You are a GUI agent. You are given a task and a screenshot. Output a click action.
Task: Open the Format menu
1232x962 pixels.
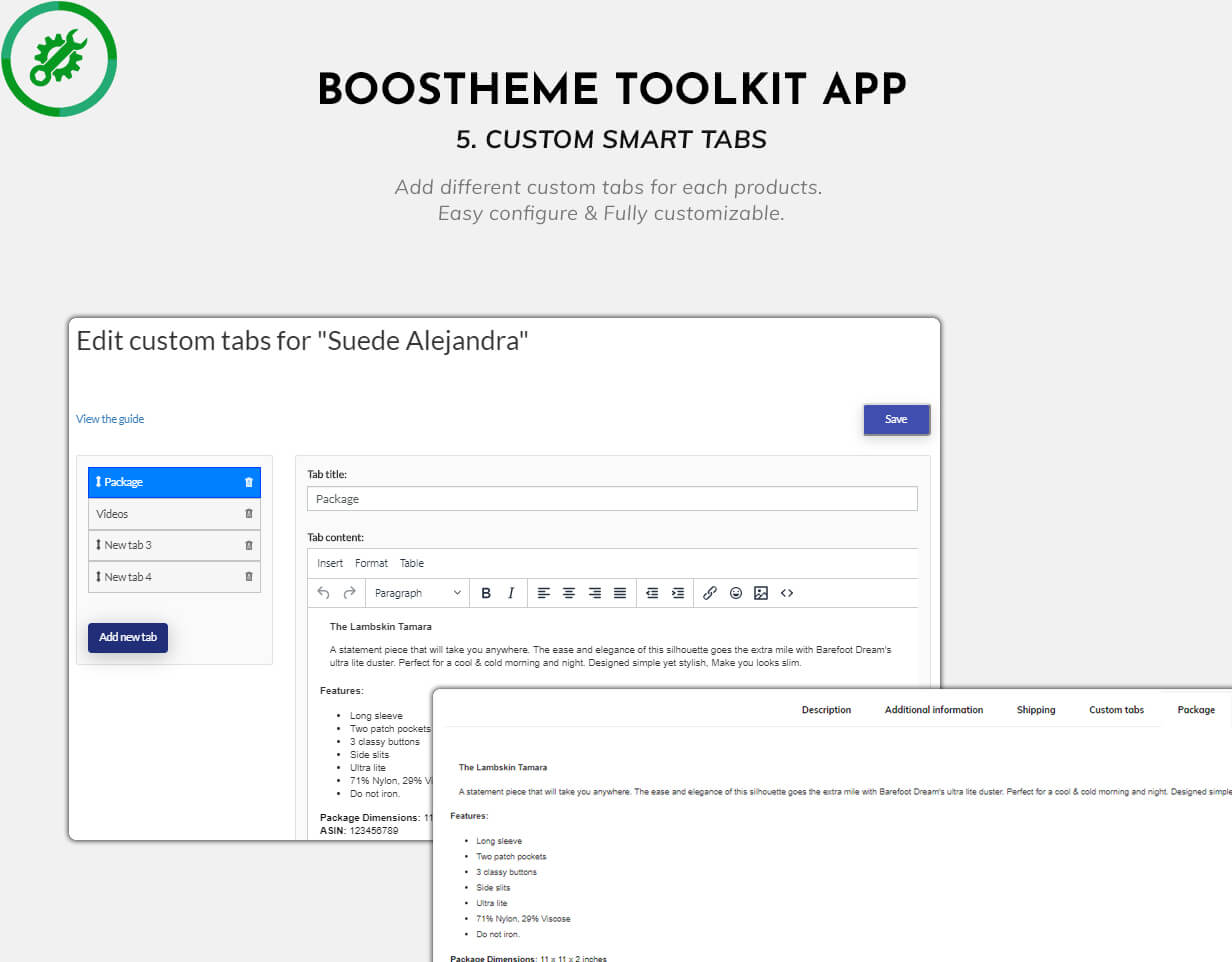(371, 563)
